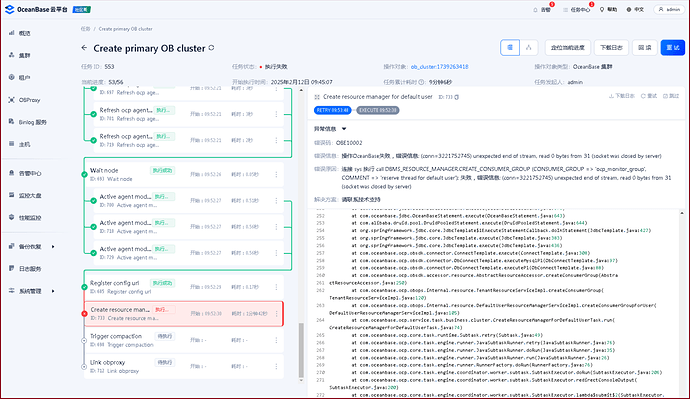The image size is (690, 399).
Task: Switch to list view toggle
Action: click(x=510, y=48)
